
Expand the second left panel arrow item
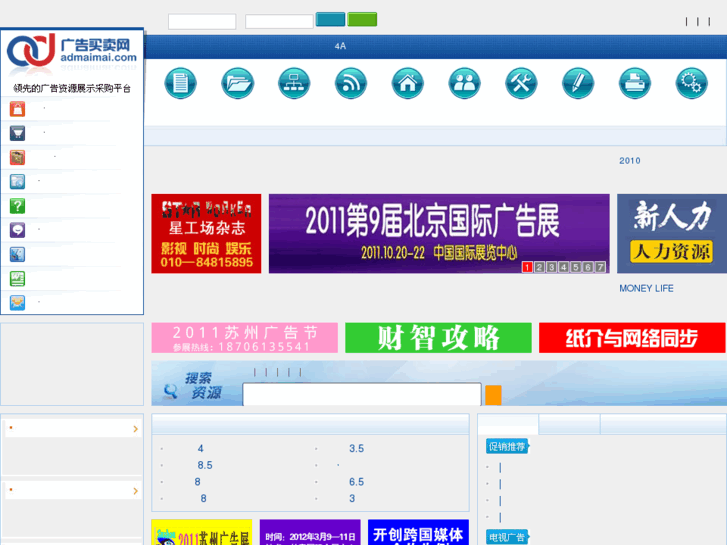[x=135, y=490]
